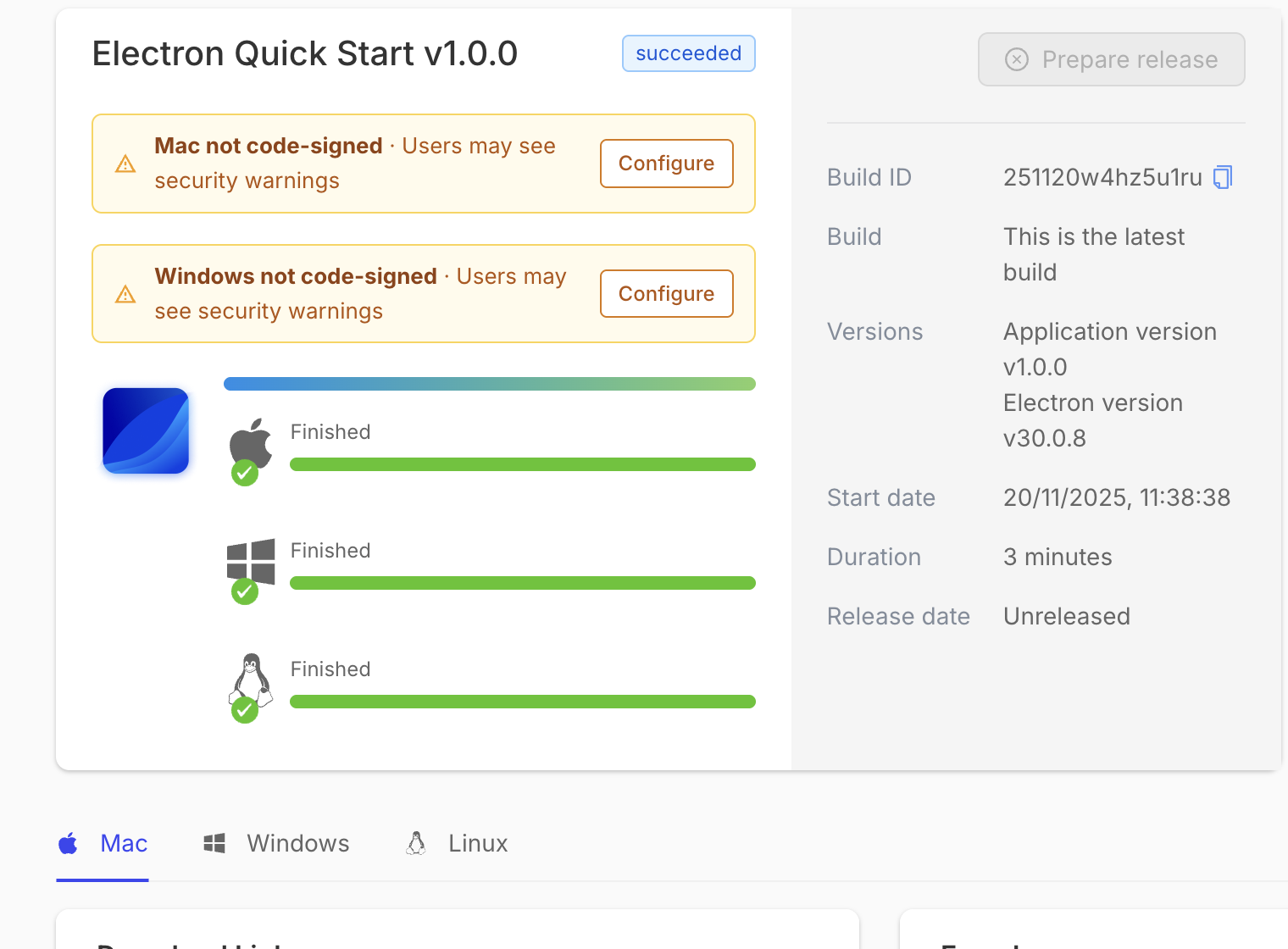Click the Windows not code-signed warning text
Viewport: 1288px width, 949px height.
coord(361,294)
